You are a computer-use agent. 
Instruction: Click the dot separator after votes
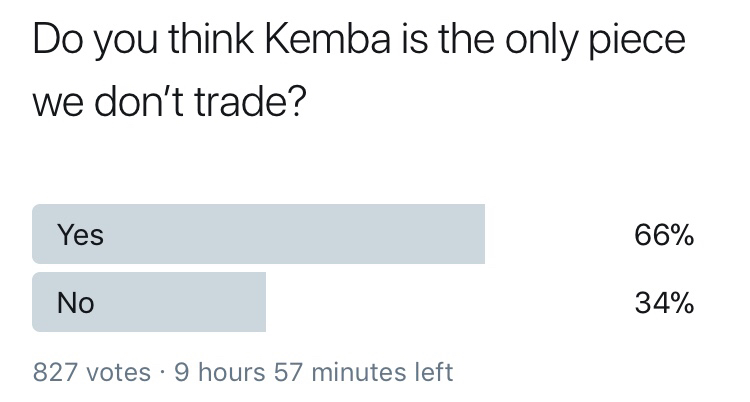click(x=163, y=373)
